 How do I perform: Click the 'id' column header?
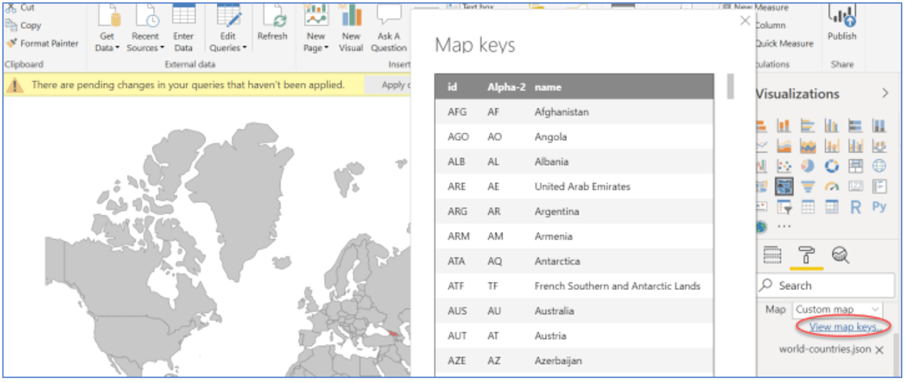[x=452, y=87]
